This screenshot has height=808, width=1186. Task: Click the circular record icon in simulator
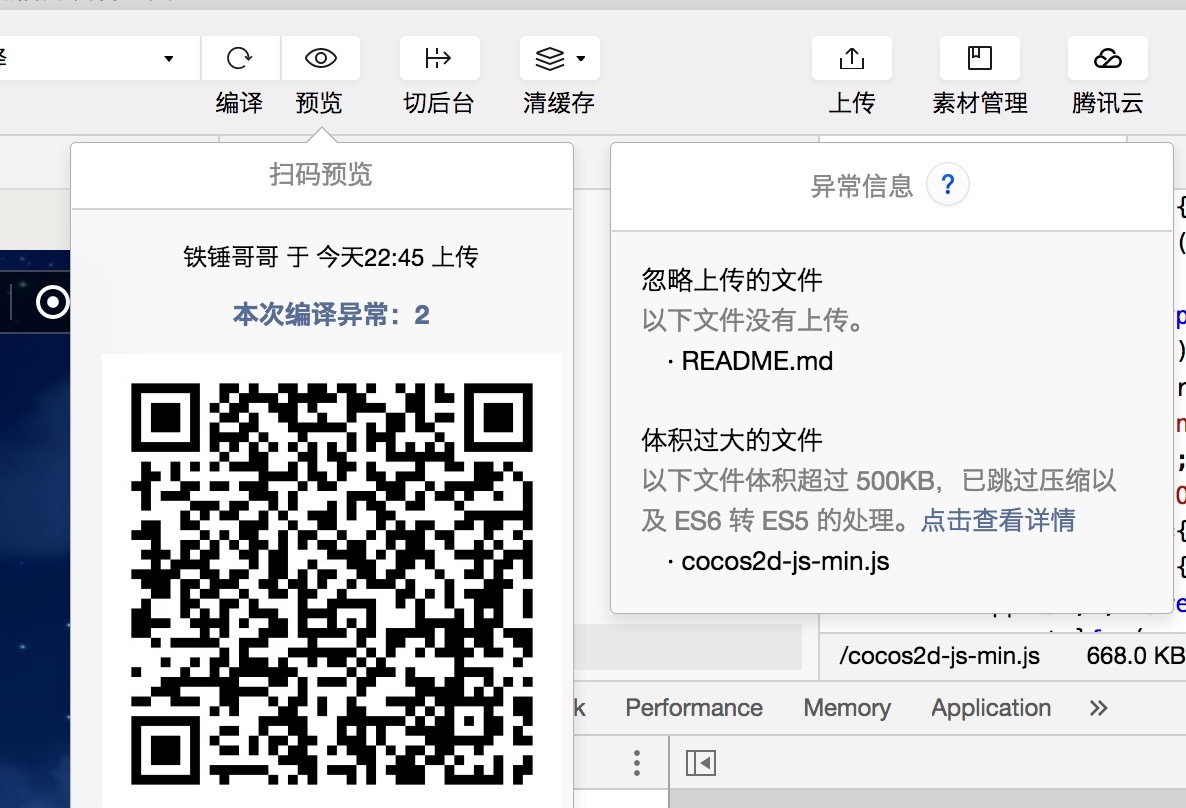coord(52,303)
